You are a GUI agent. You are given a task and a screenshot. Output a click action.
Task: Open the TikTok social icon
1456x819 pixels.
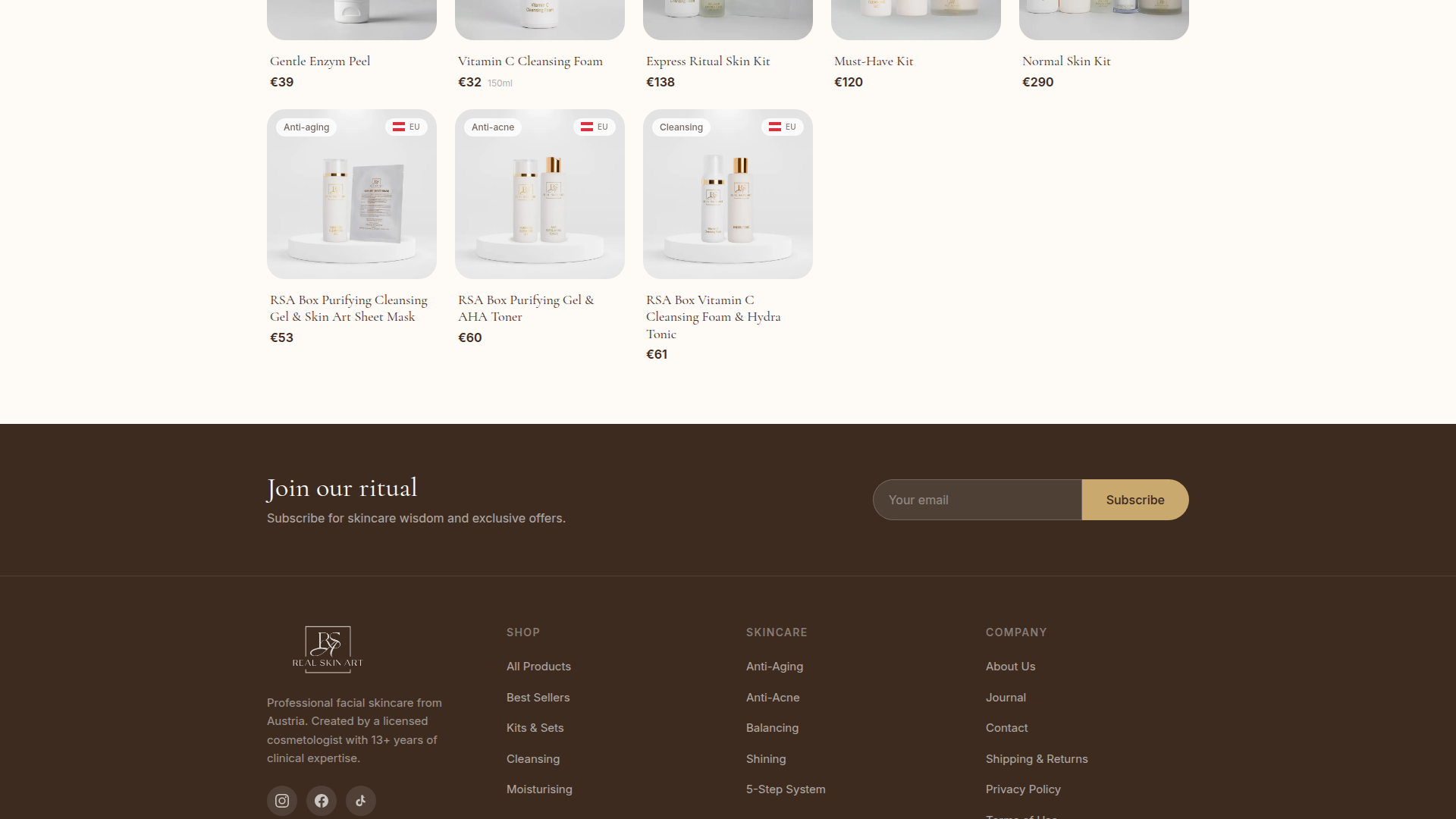[361, 801]
